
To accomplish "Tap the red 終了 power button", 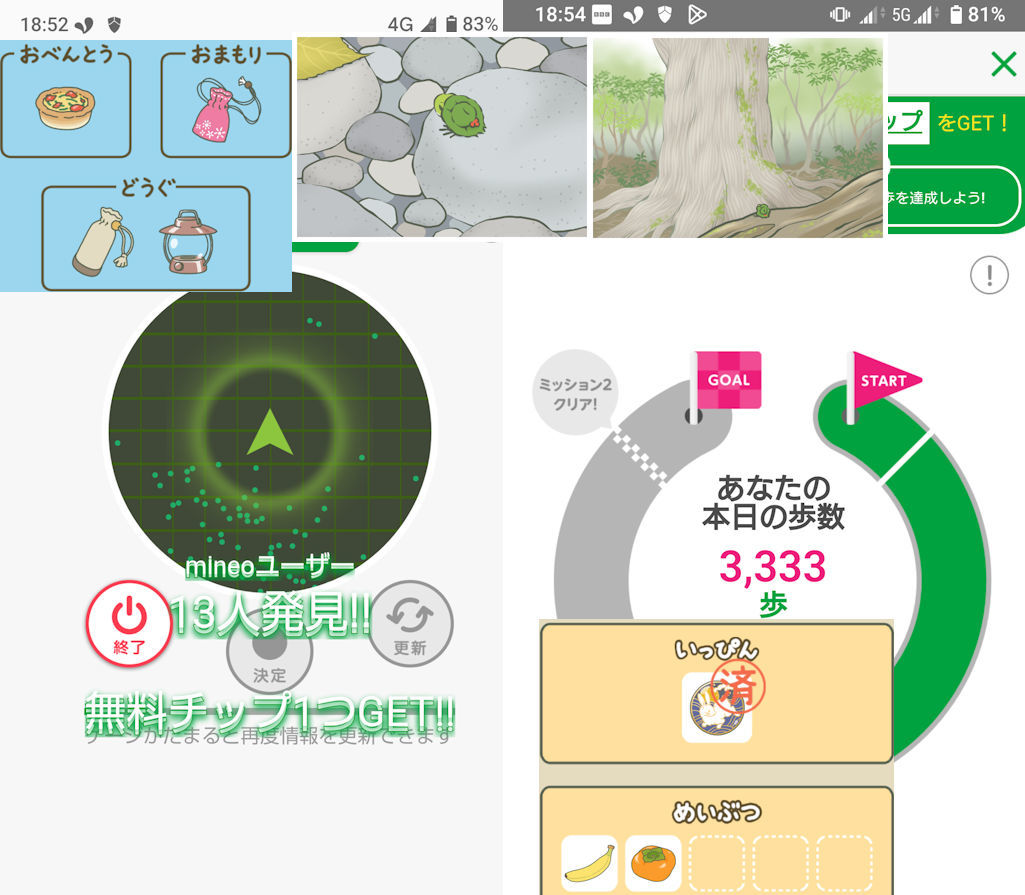I will pyautogui.click(x=129, y=624).
